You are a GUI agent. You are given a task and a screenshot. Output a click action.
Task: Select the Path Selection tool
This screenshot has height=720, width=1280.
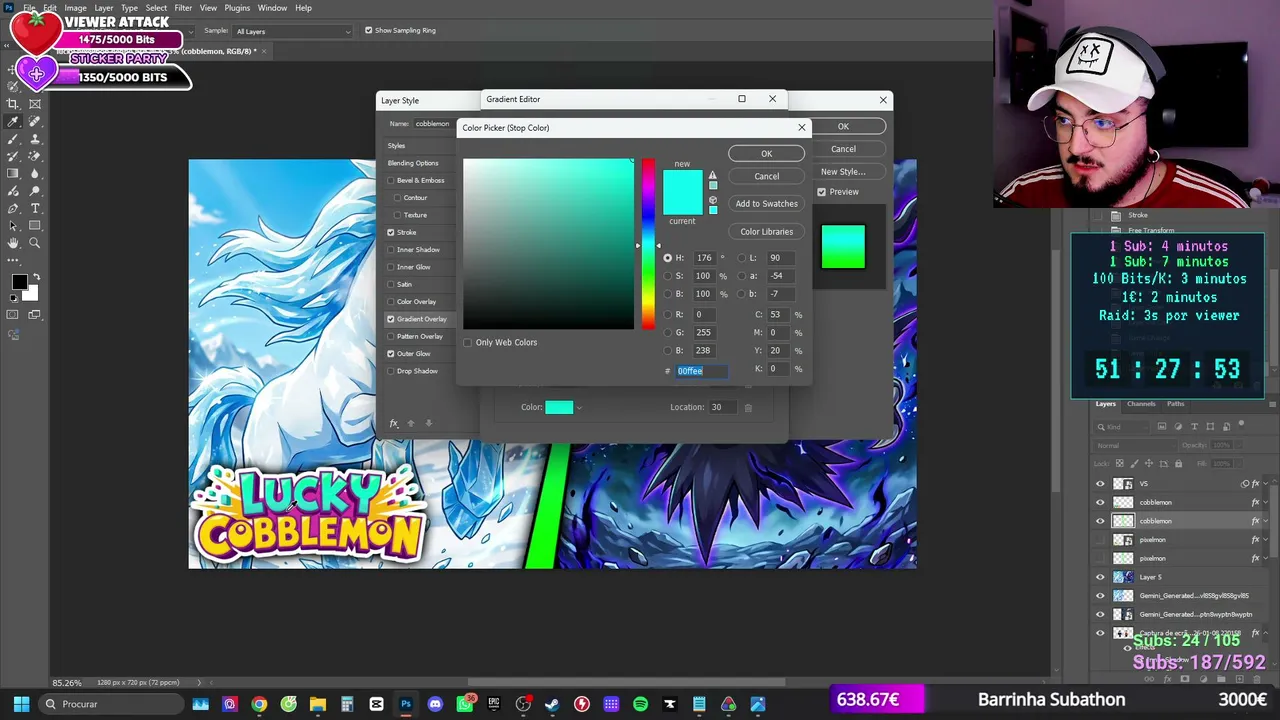point(13,226)
